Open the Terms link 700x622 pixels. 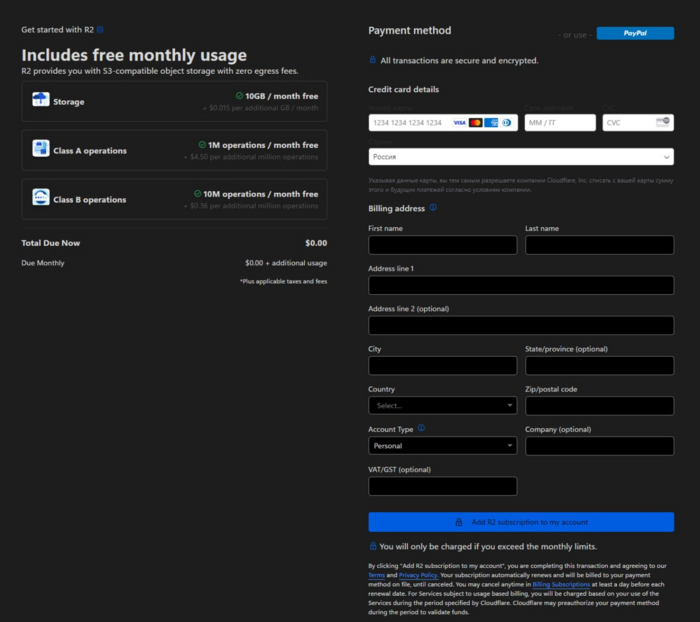pyautogui.click(x=376, y=576)
